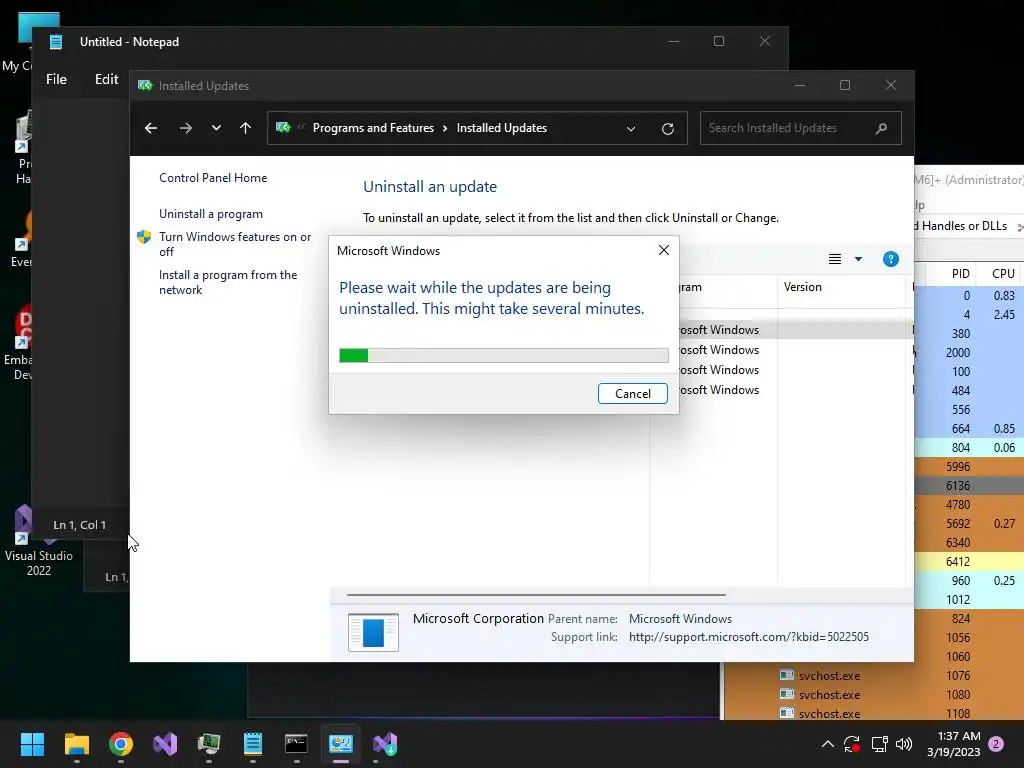Open Uninstall a program link

(211, 214)
